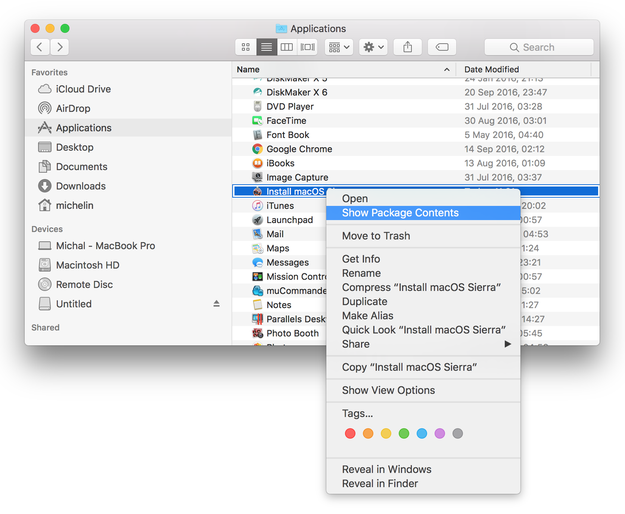625x514 pixels.
Task: Select the Font Book app
Action: [415, 135]
